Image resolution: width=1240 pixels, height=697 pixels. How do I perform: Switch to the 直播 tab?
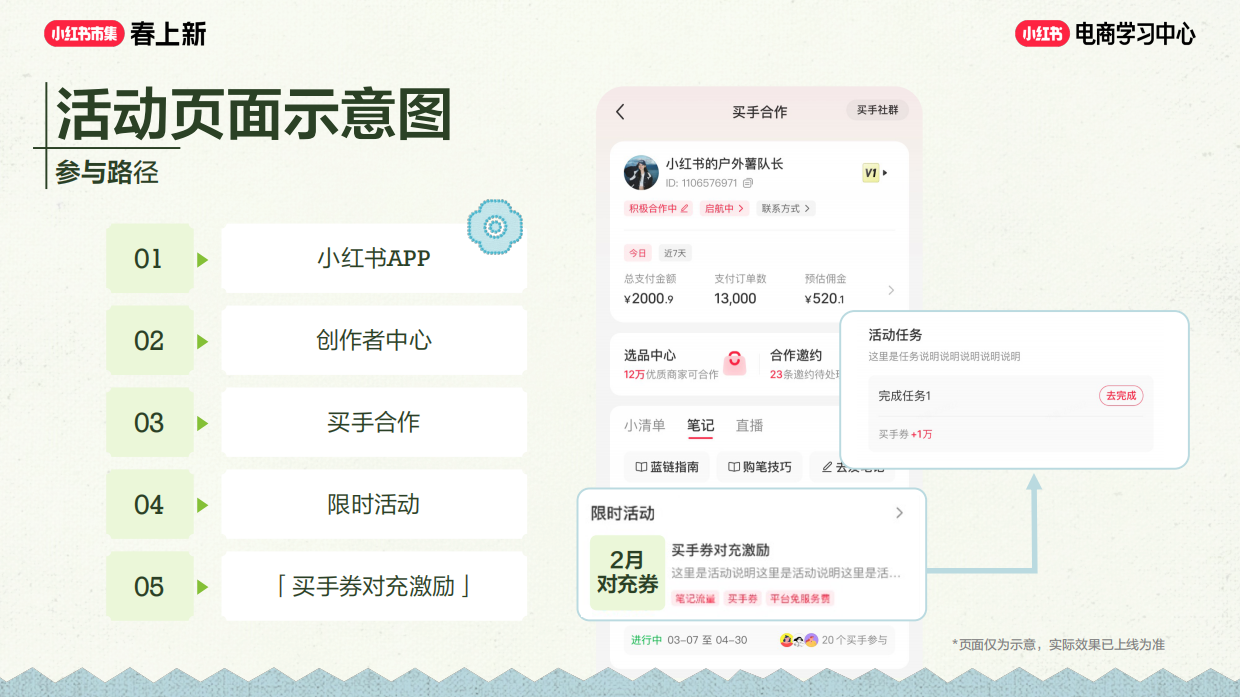[x=749, y=424]
